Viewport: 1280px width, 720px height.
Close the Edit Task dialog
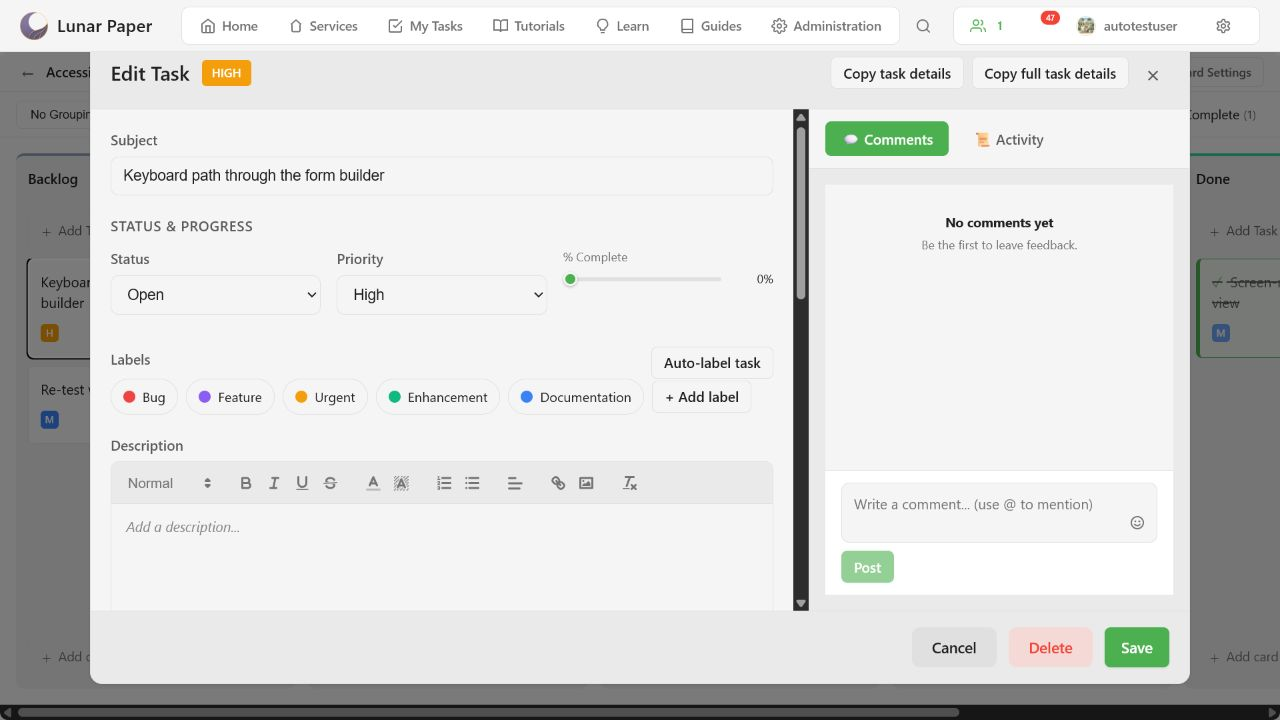tap(1153, 75)
